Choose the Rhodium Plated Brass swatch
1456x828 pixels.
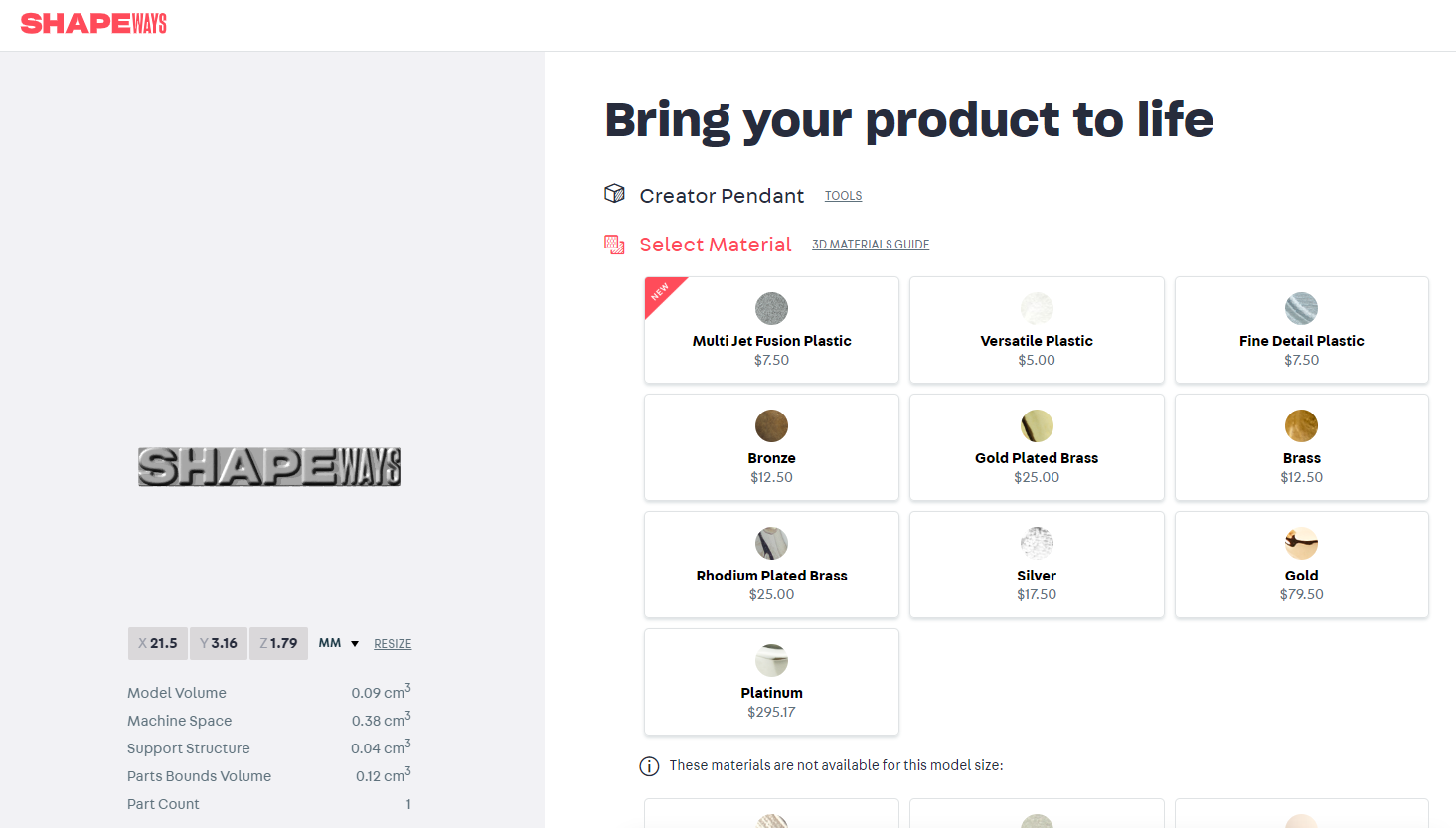pyautogui.click(x=771, y=543)
